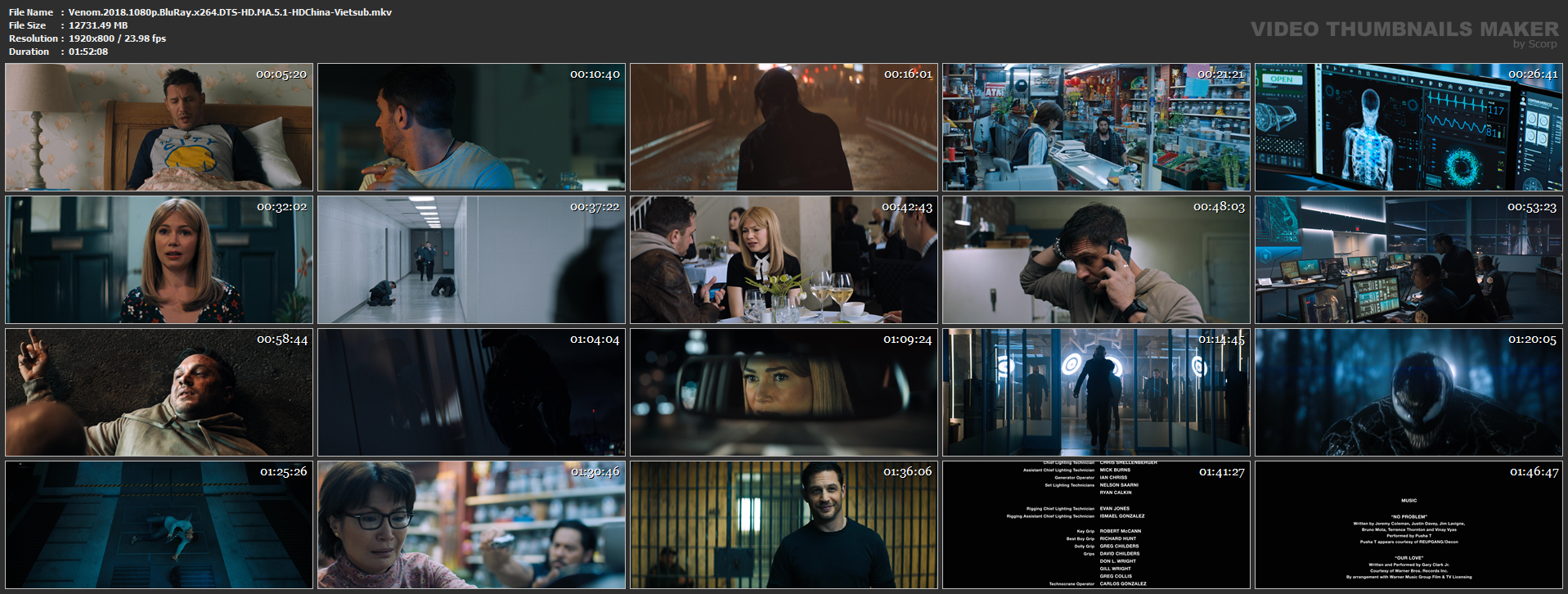The height and width of the screenshot is (594, 1568).
Task: Open the overhead shot thumbnail 01:25:26
Action: coord(159,525)
